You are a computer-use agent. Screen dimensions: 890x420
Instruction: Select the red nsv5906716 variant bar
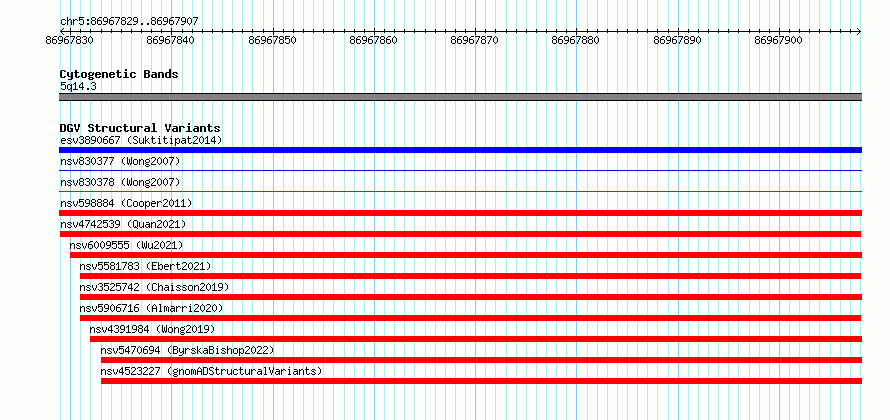[471, 318]
